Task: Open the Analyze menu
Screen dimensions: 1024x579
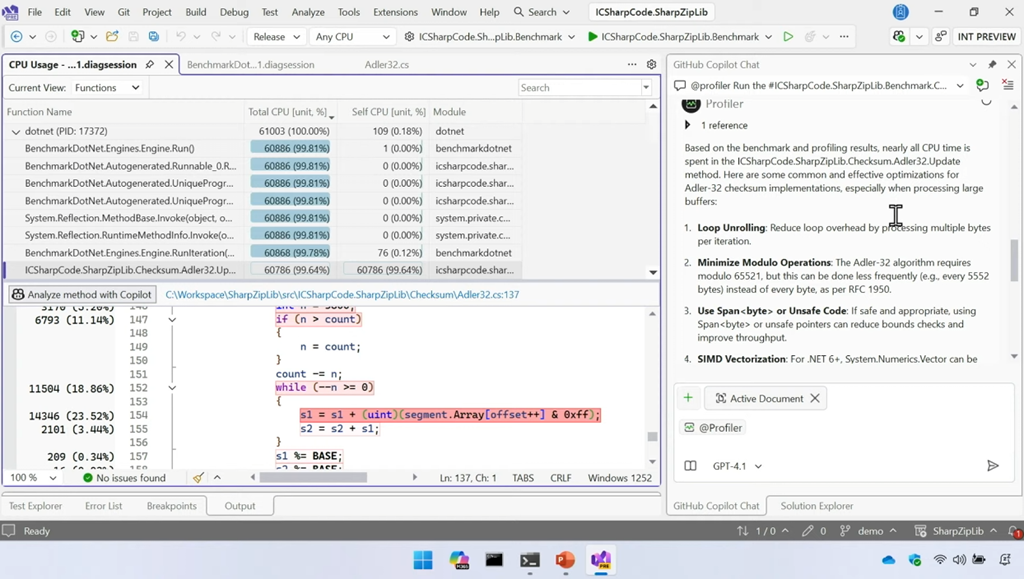Action: click(x=307, y=12)
